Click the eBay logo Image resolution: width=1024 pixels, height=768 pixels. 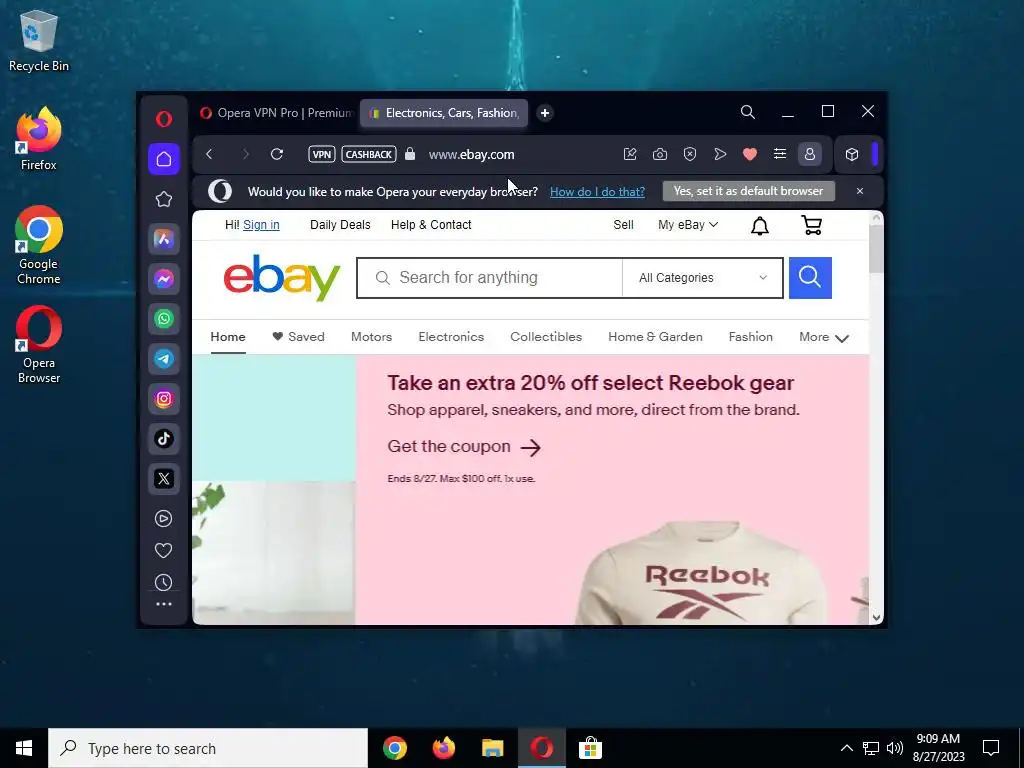281,278
